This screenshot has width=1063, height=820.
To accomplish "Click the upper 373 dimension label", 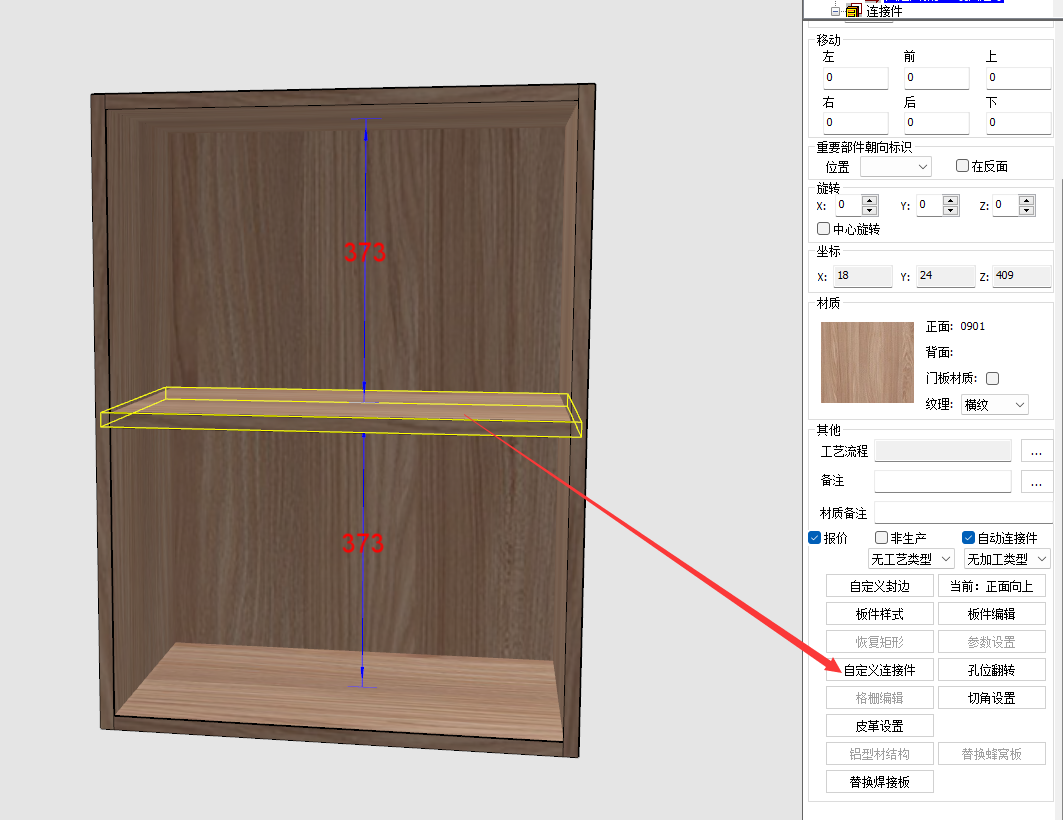I will pos(365,252).
